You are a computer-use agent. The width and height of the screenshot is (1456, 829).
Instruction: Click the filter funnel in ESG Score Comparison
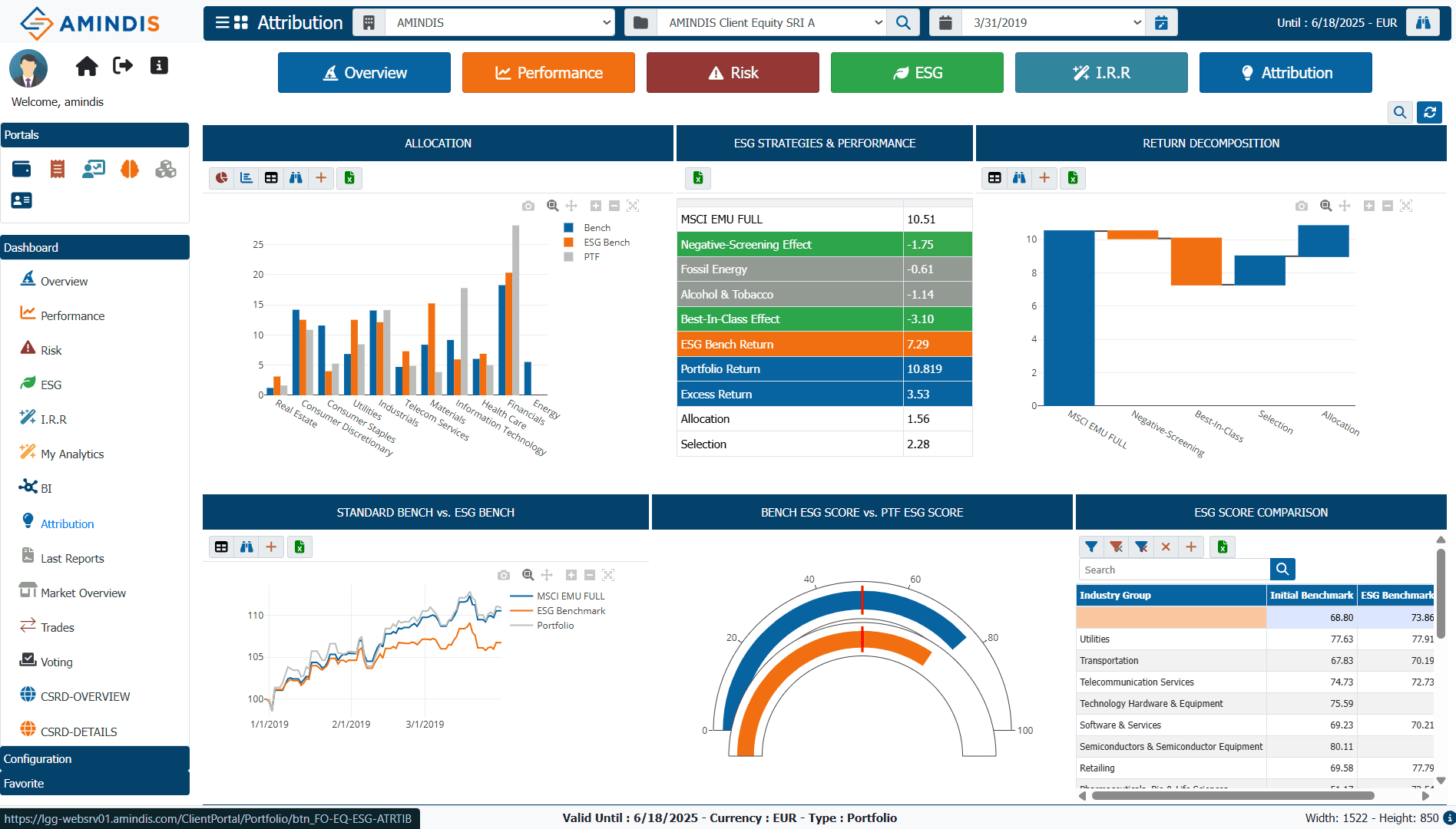coord(1091,547)
